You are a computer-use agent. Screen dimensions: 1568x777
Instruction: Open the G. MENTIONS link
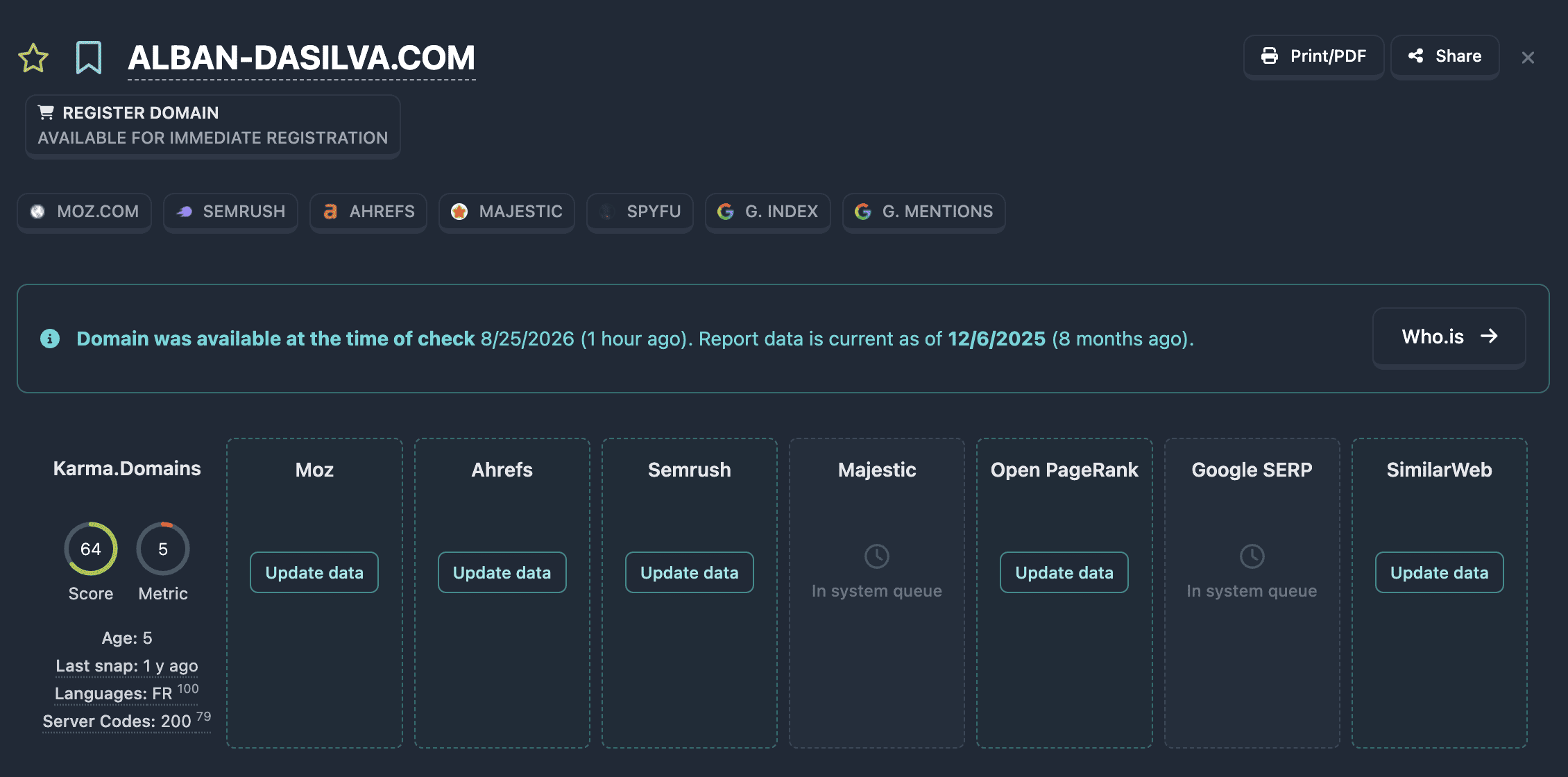pos(924,212)
